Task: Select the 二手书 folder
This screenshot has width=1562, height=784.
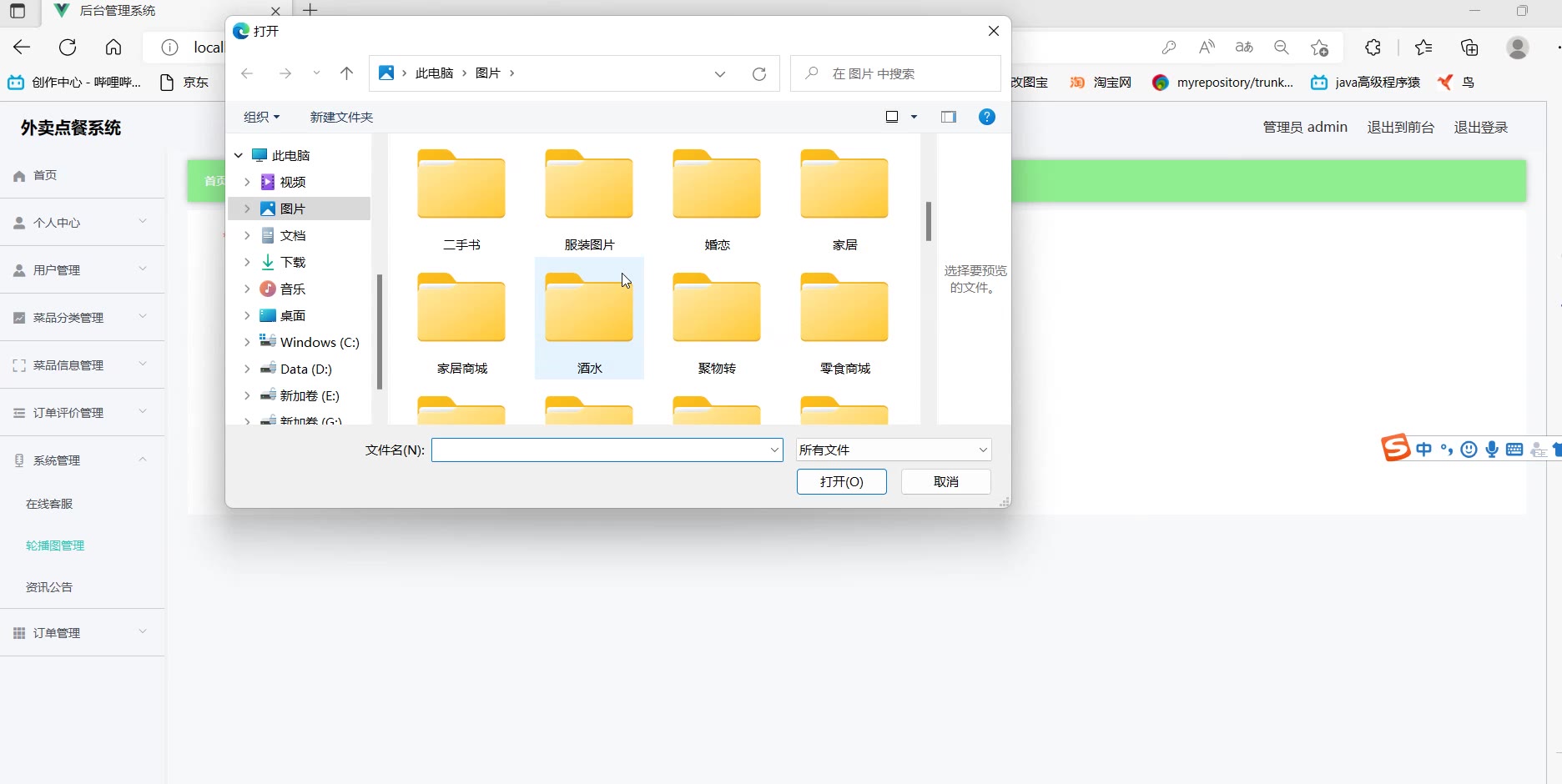Action: [x=461, y=200]
